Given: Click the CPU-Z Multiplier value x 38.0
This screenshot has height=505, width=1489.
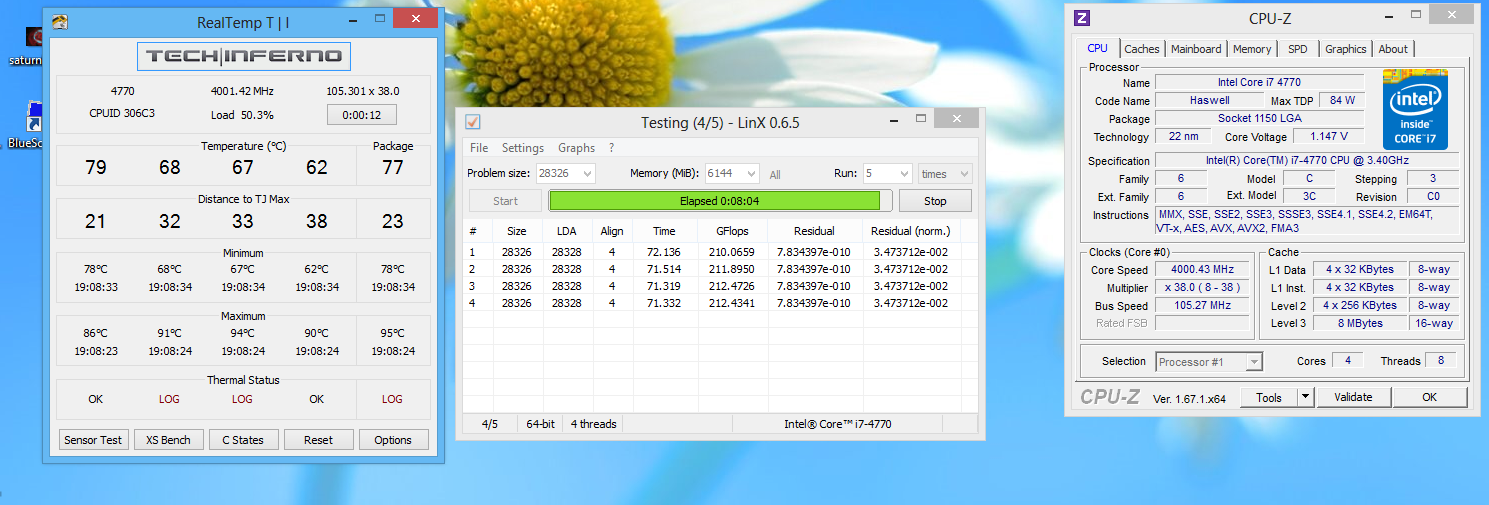Looking at the screenshot, I should (1200, 288).
